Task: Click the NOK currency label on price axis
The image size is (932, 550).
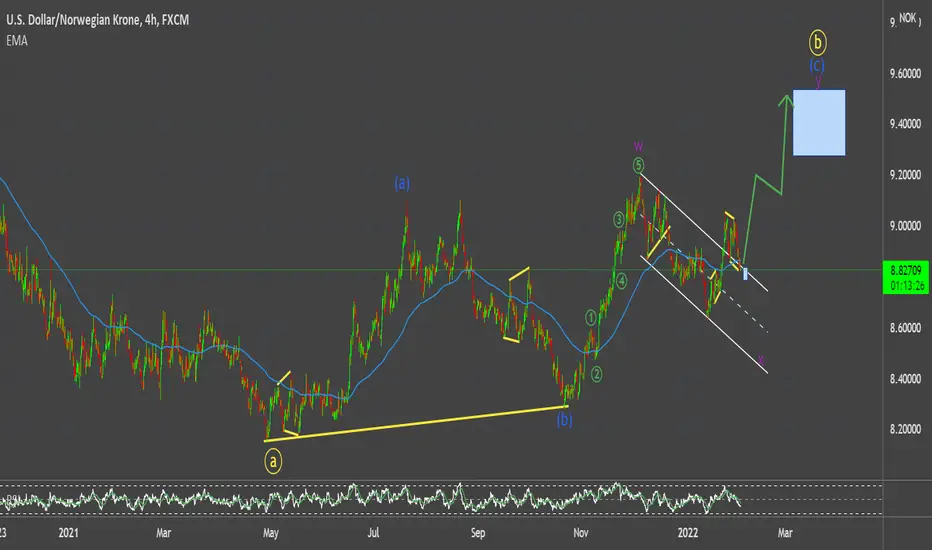Action: click(908, 18)
